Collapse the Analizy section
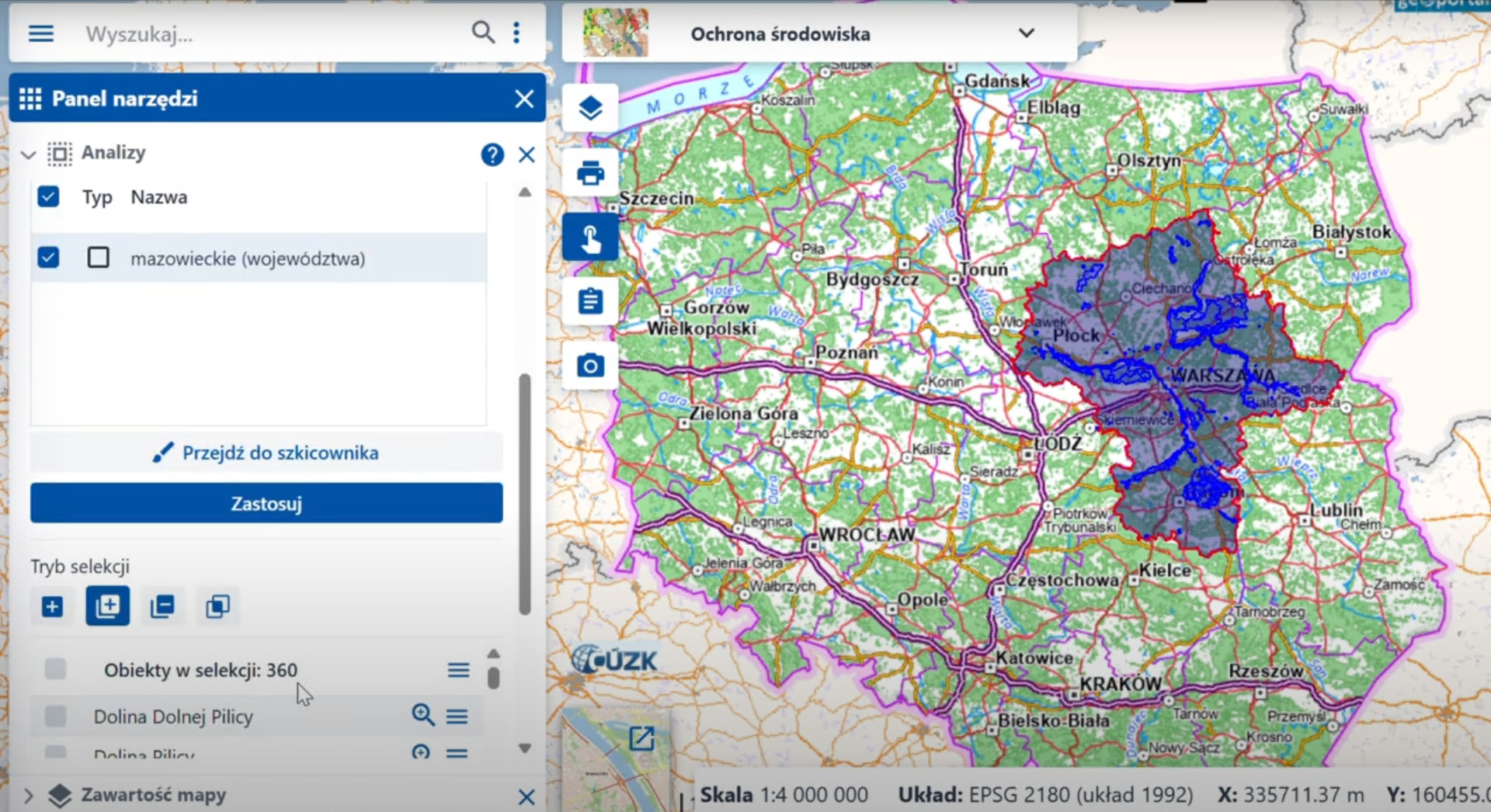Image resolution: width=1491 pixels, height=812 pixels. [x=28, y=154]
